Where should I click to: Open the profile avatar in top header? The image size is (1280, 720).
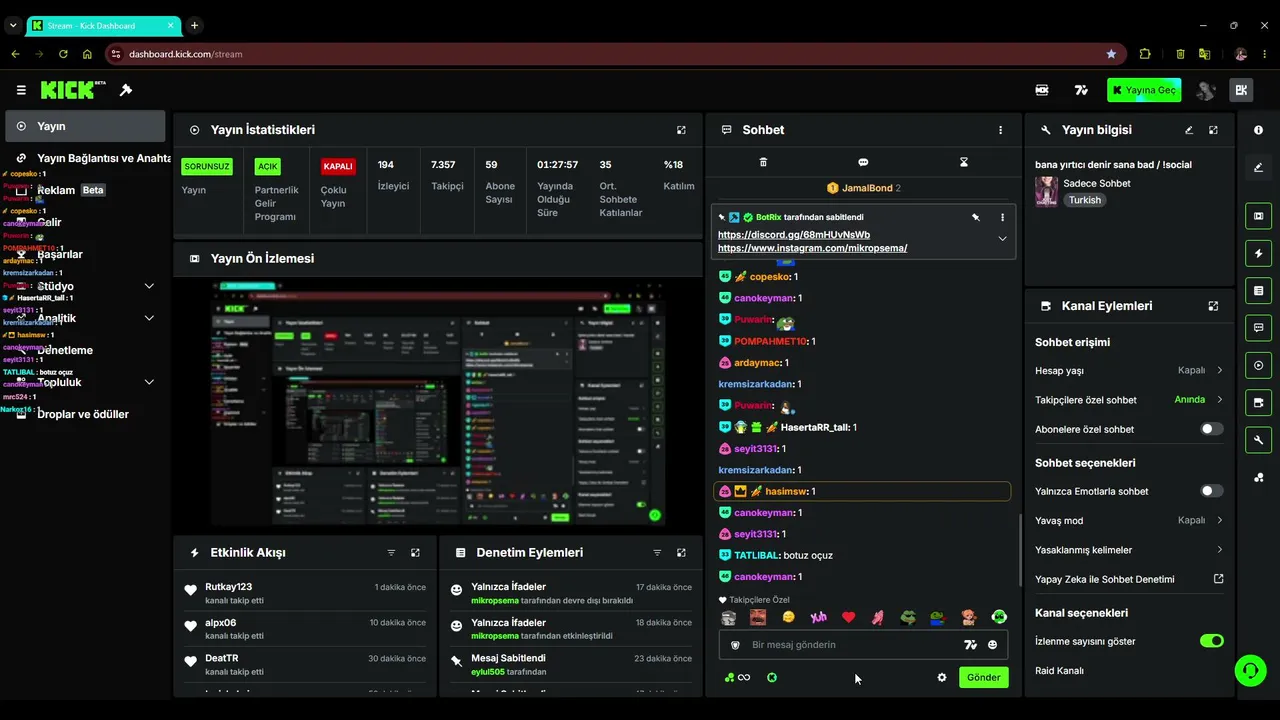[1206, 90]
